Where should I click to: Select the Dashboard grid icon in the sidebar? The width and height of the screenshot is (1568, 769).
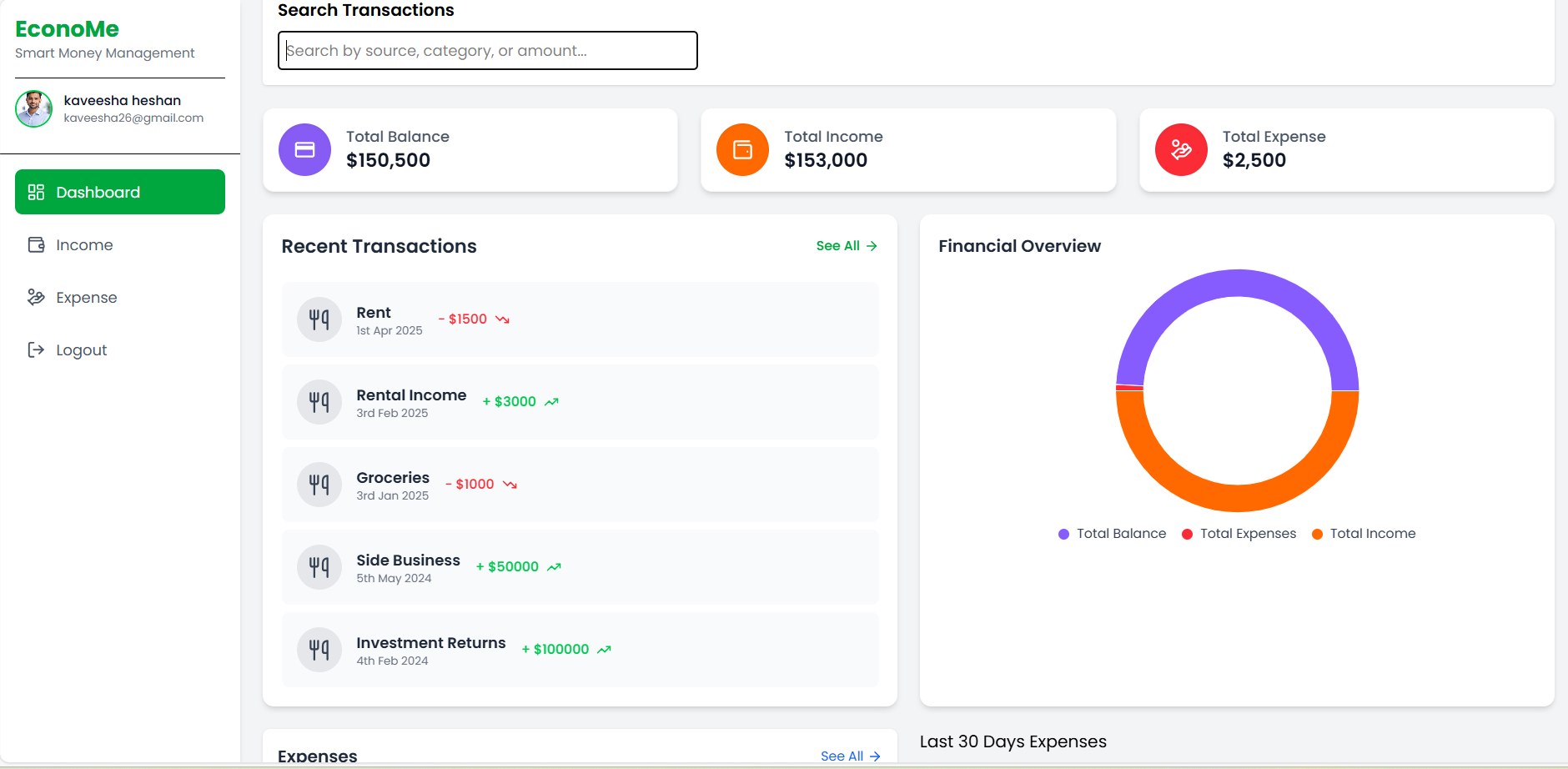click(36, 192)
